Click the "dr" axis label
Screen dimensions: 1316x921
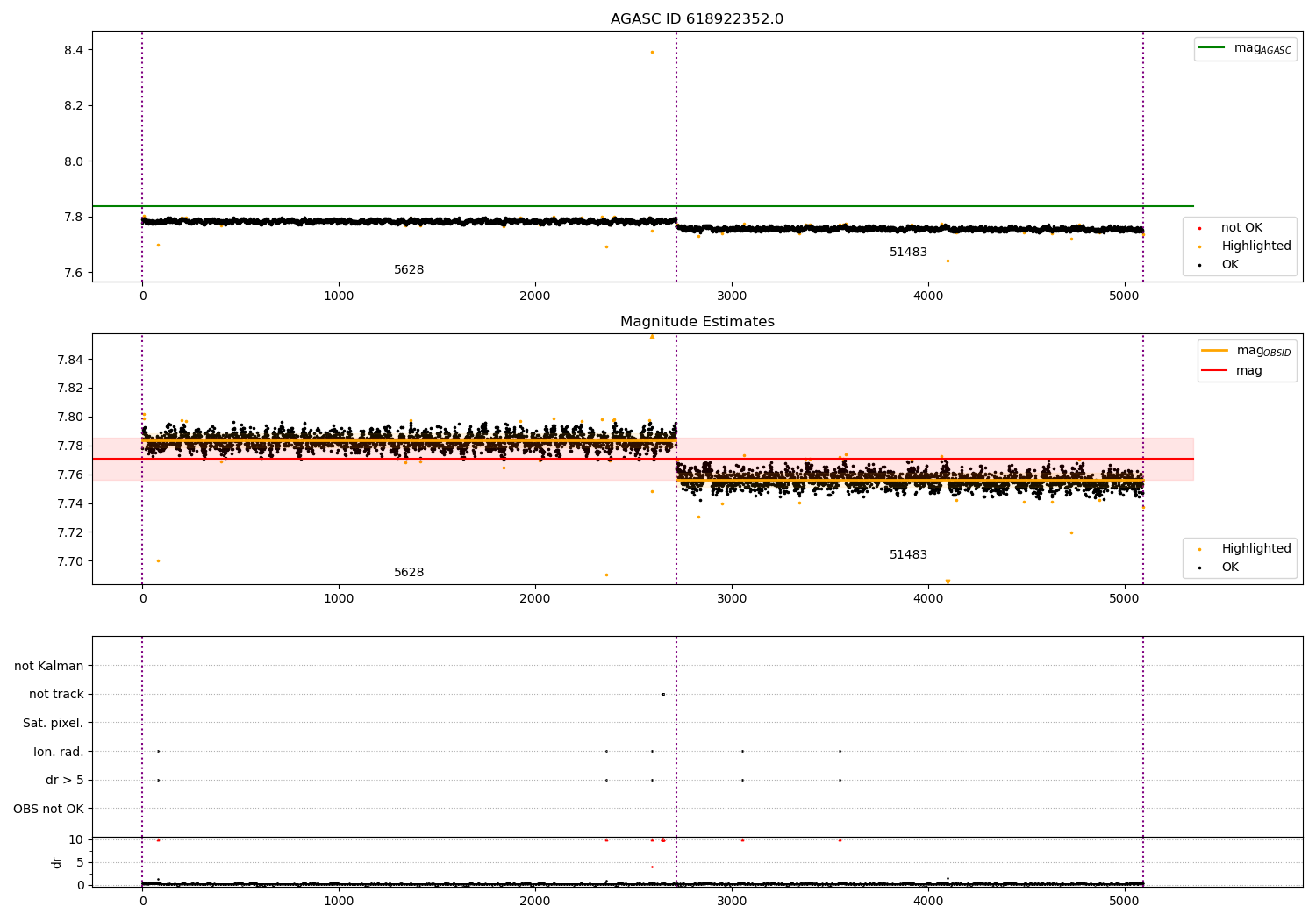57,862
